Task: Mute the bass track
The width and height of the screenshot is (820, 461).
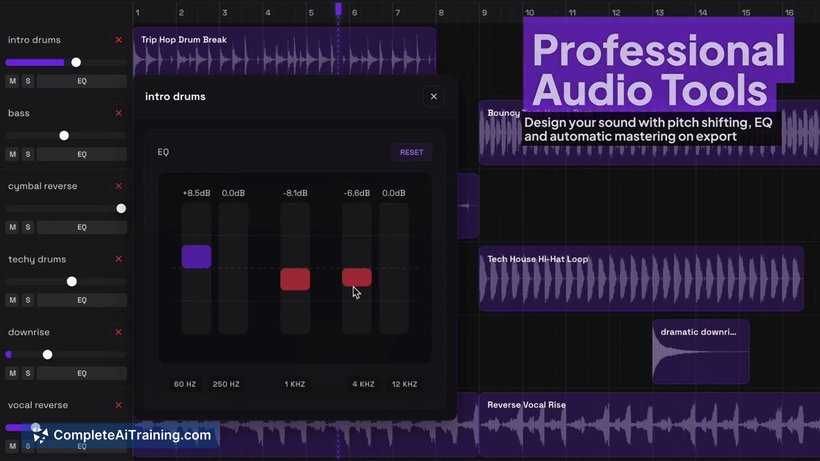Action: click(13, 154)
